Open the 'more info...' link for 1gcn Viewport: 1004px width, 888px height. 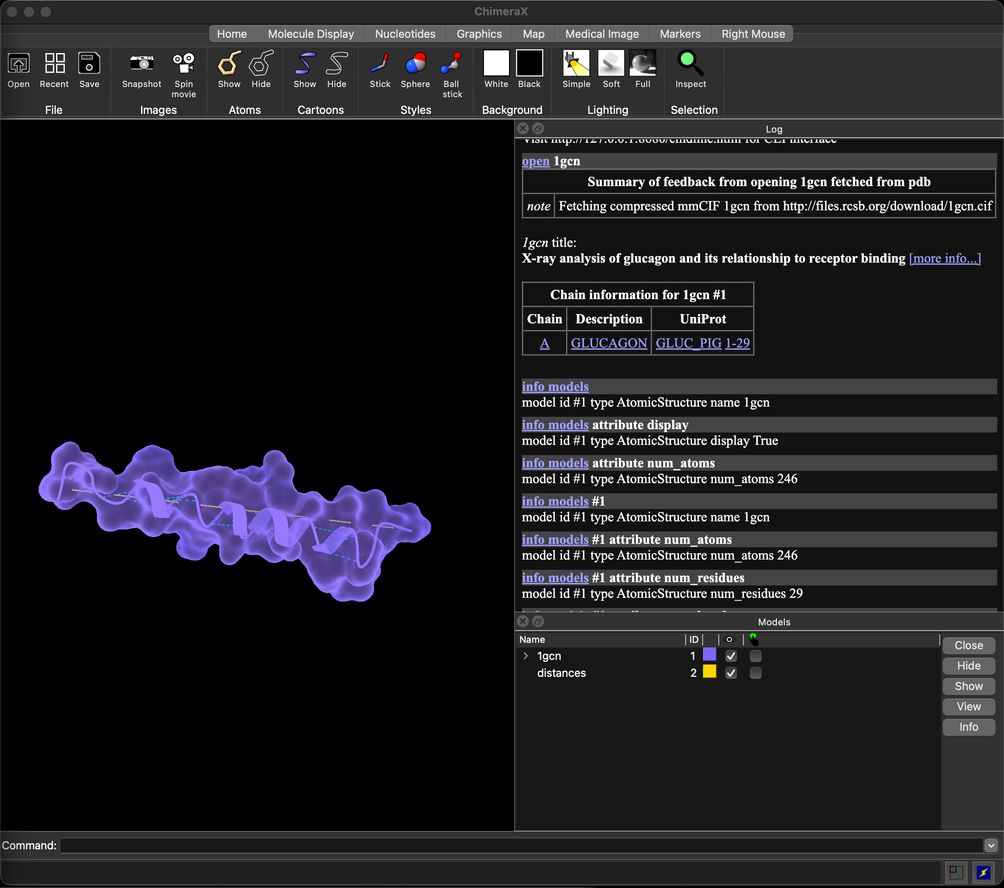pos(944,259)
